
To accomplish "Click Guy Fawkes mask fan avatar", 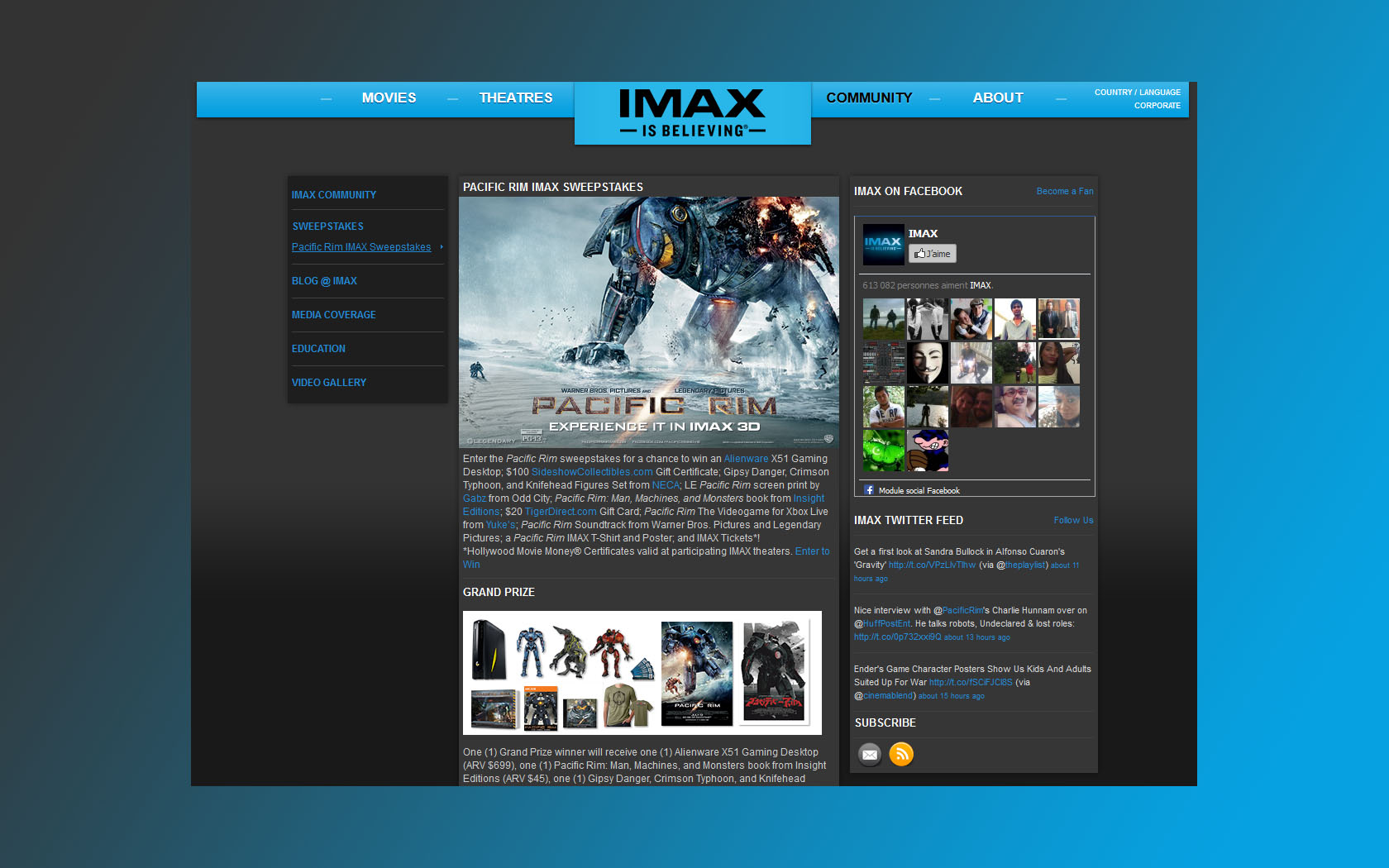I will tap(928, 363).
